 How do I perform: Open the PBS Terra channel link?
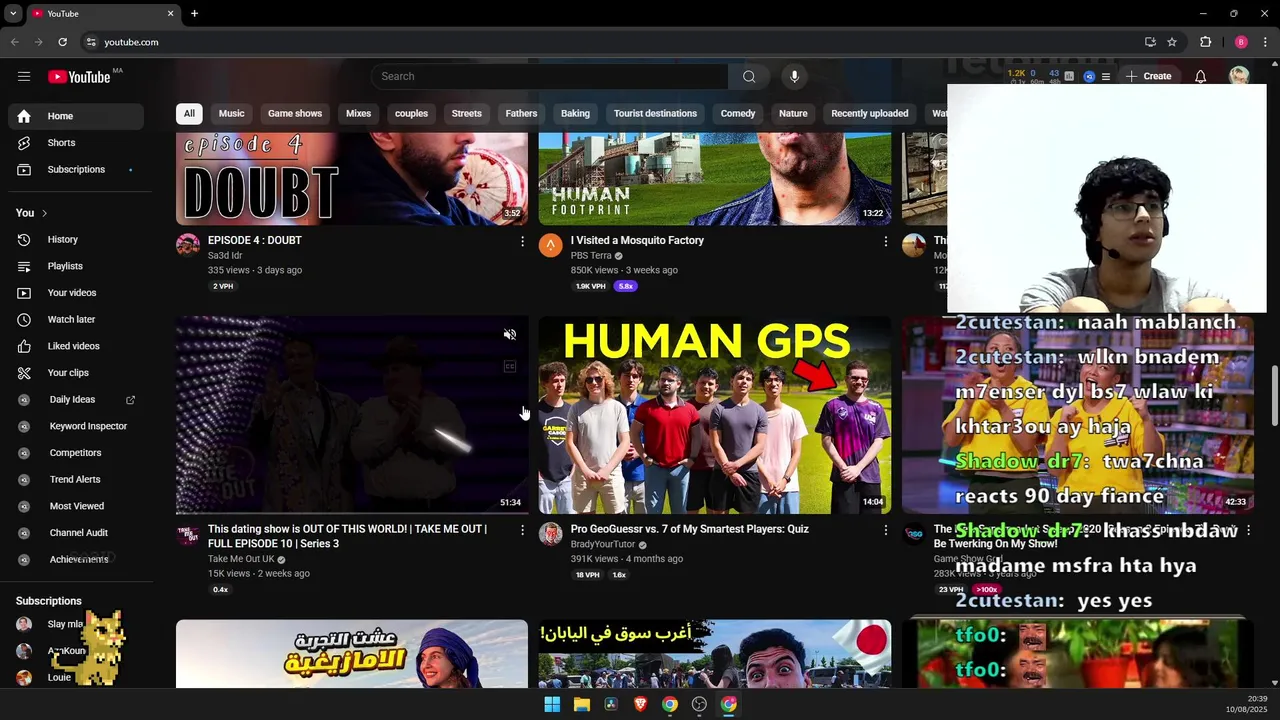pos(591,256)
